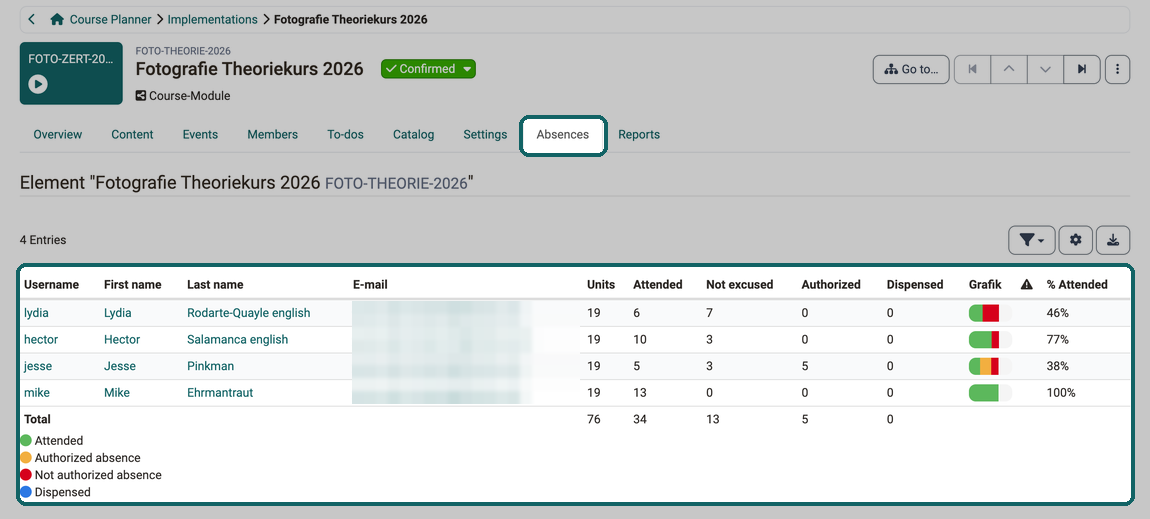Sort by Last name column header
This screenshot has height=519, width=1150.
tap(215, 284)
